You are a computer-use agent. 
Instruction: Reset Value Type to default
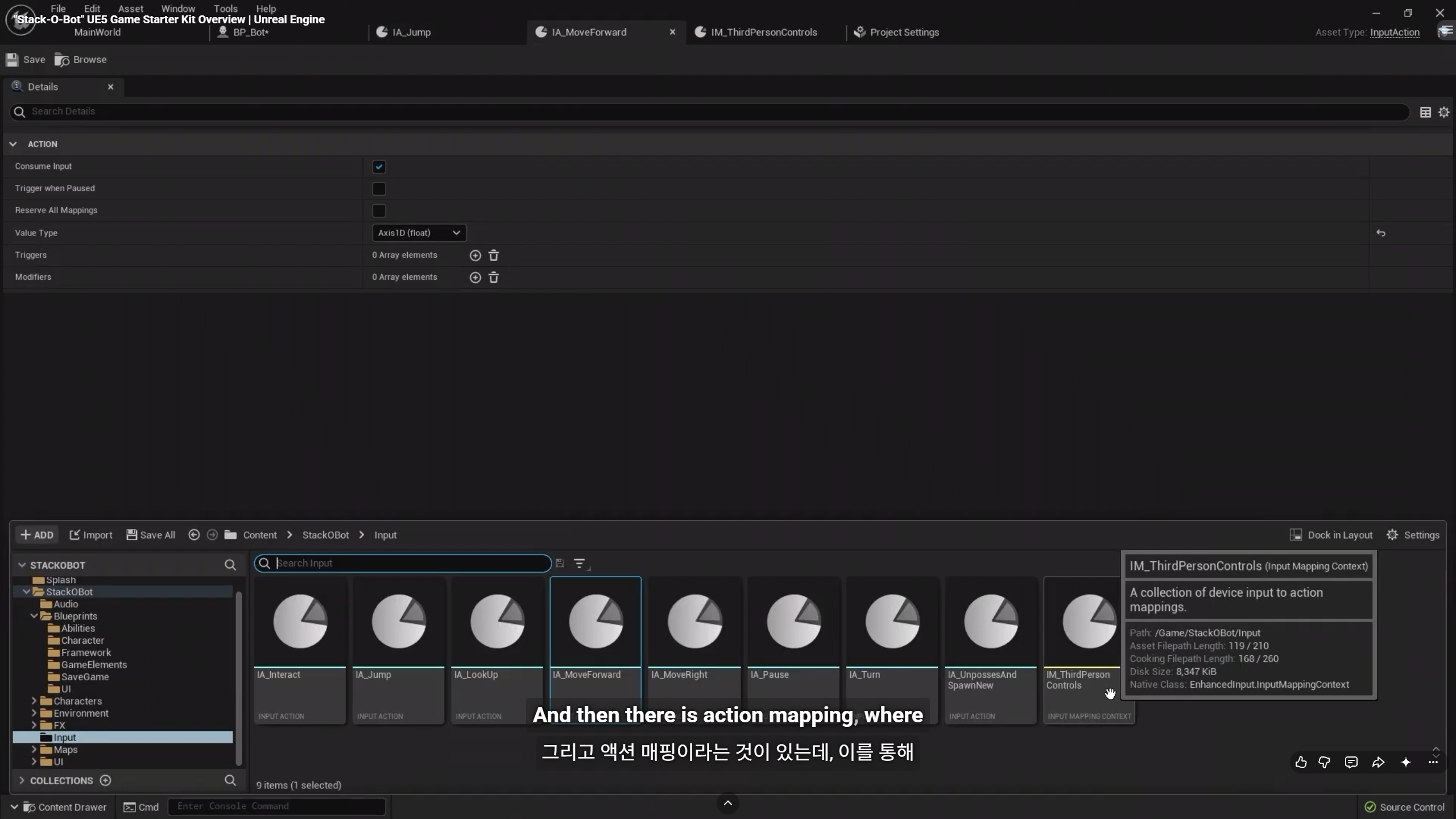coord(1380,233)
